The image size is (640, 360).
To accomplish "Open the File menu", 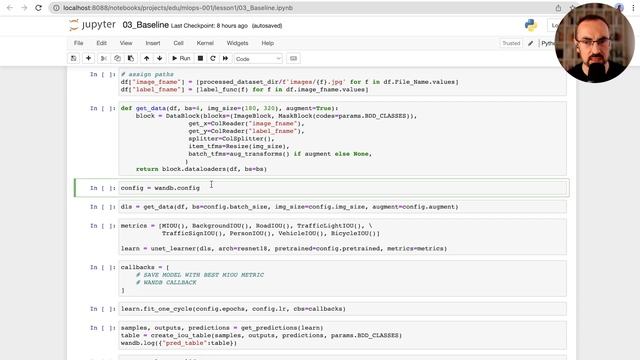I will click(x=78, y=43).
